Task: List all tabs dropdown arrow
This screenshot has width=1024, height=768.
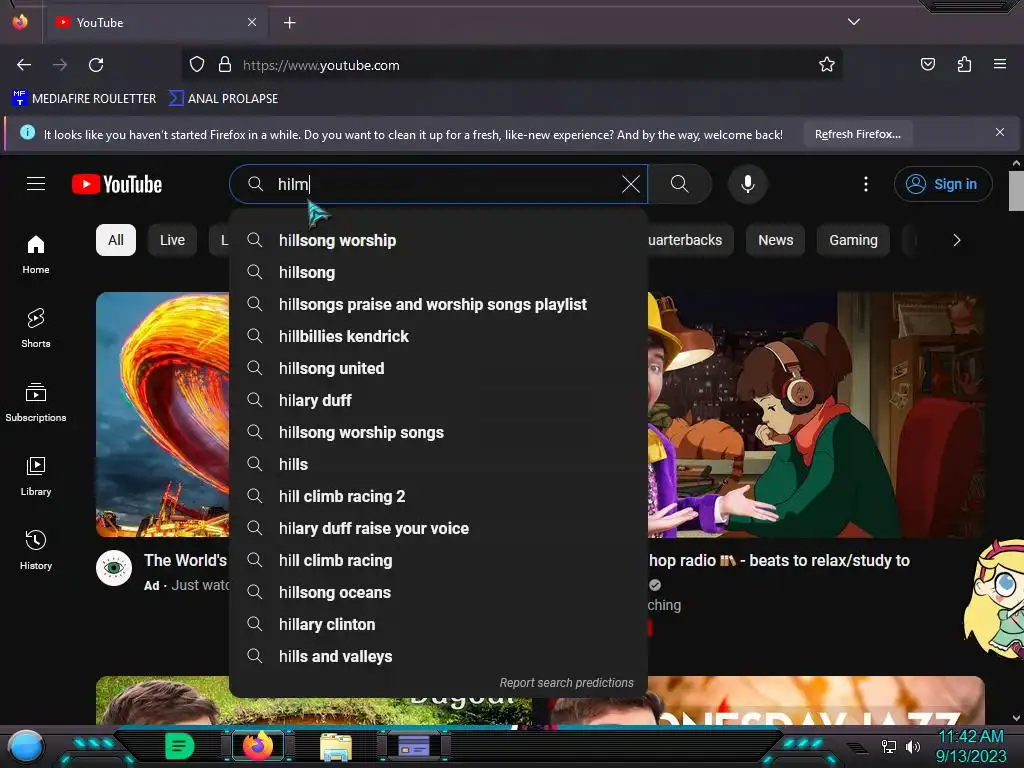Action: click(x=854, y=22)
